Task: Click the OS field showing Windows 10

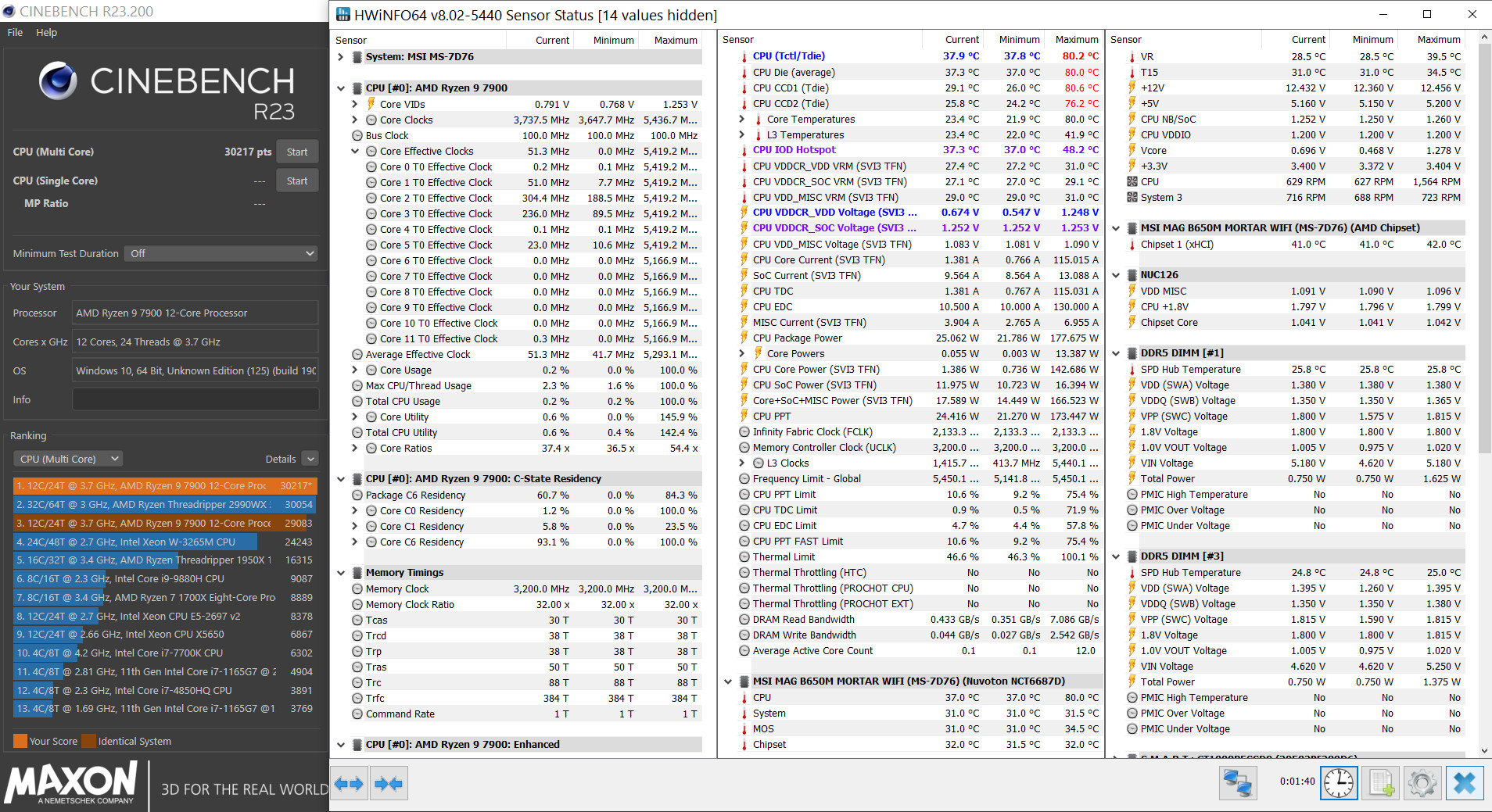Action: pos(195,370)
